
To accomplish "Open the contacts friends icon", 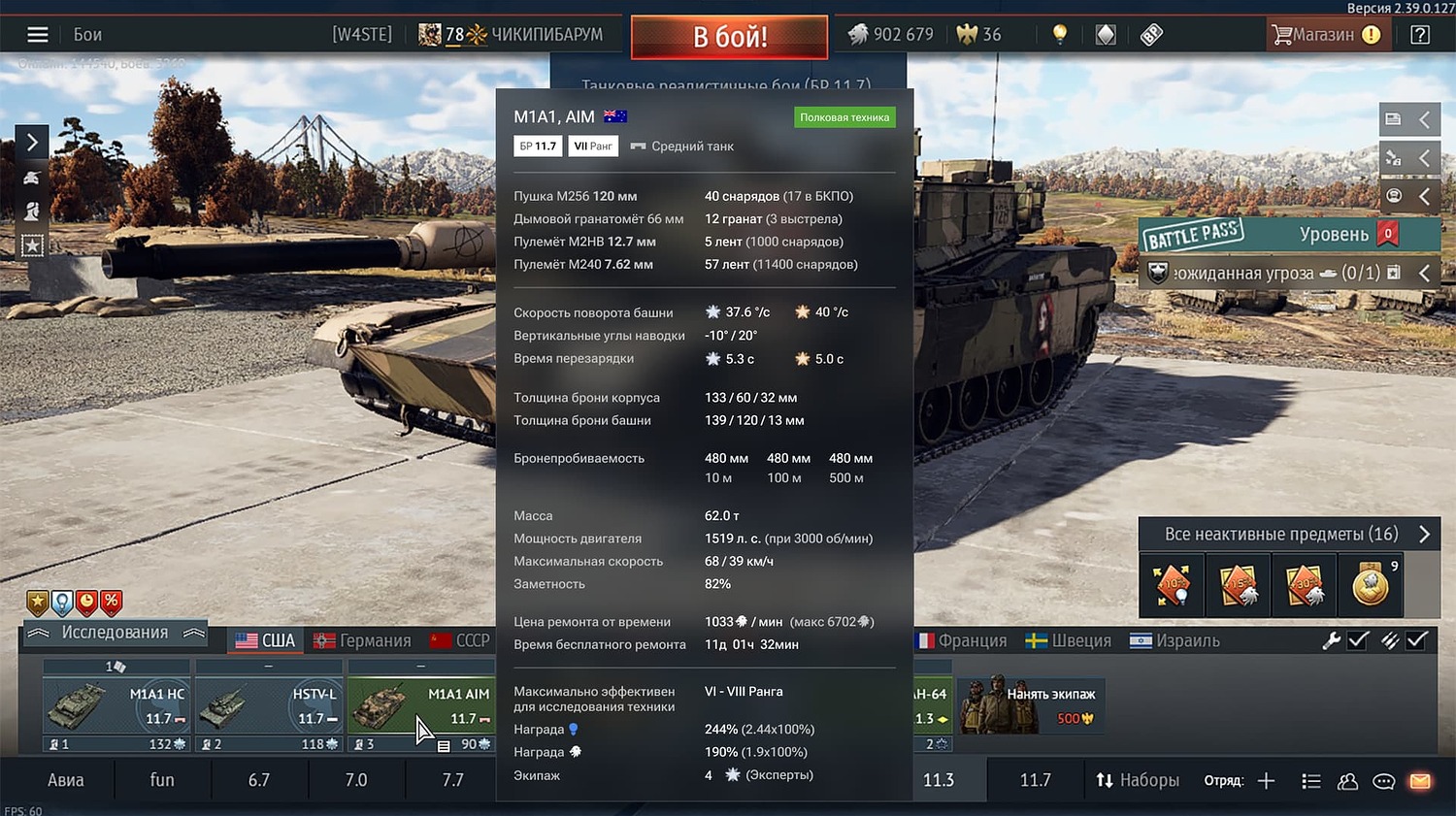I will coord(1347,781).
